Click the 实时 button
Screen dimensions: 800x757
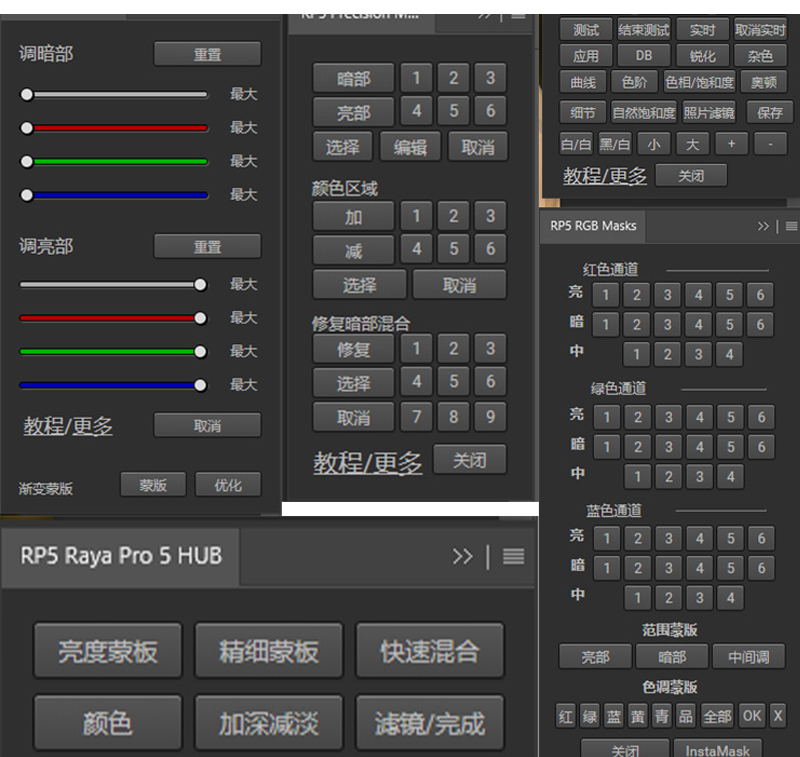703,30
